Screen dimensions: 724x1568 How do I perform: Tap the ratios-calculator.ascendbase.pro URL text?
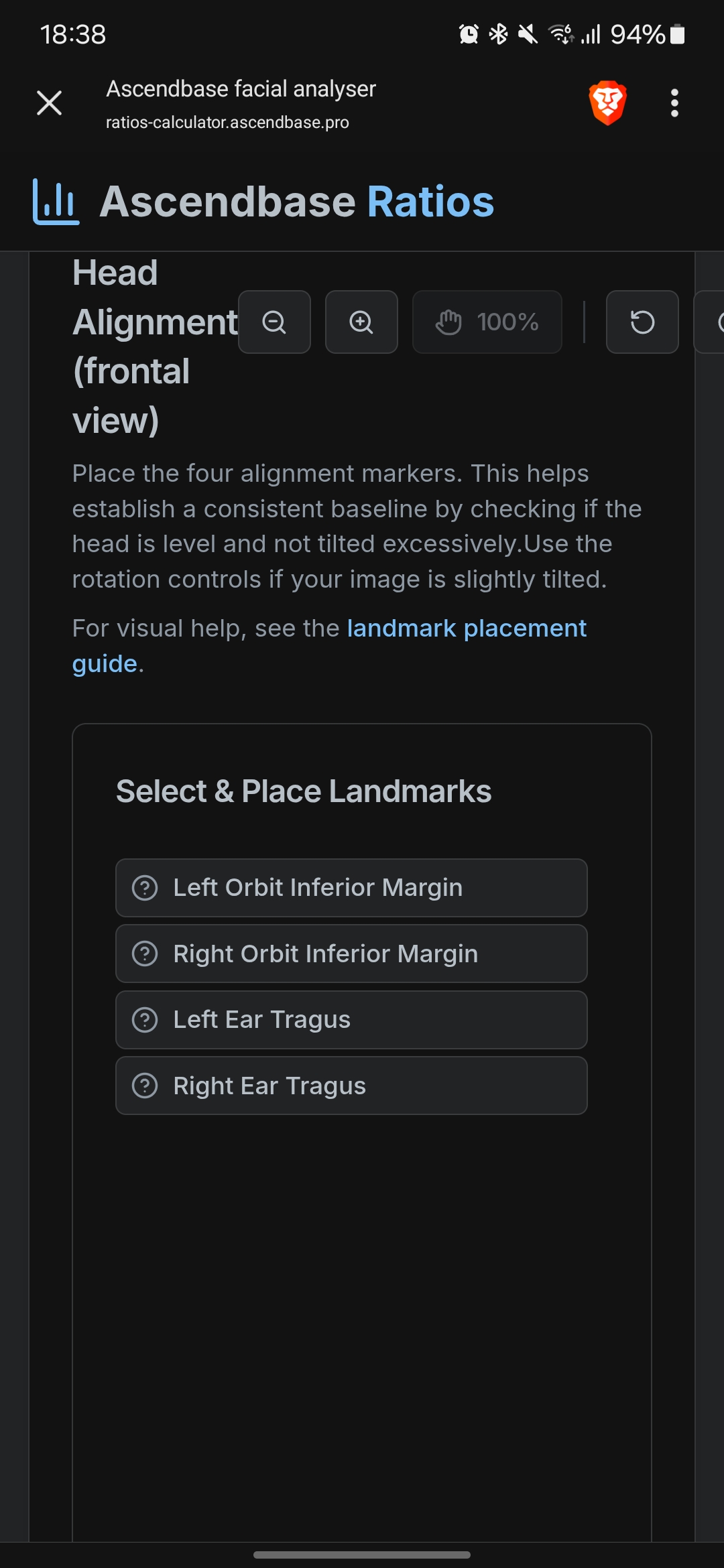point(227,123)
